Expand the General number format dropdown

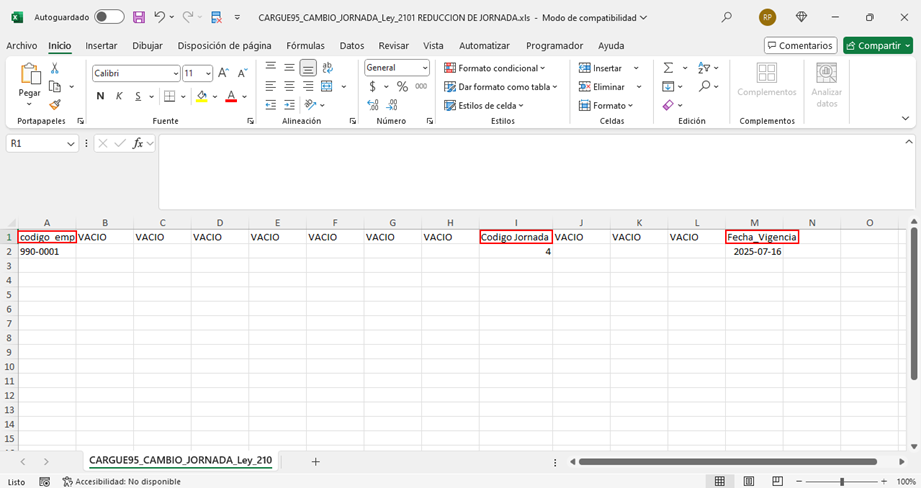[425, 68]
